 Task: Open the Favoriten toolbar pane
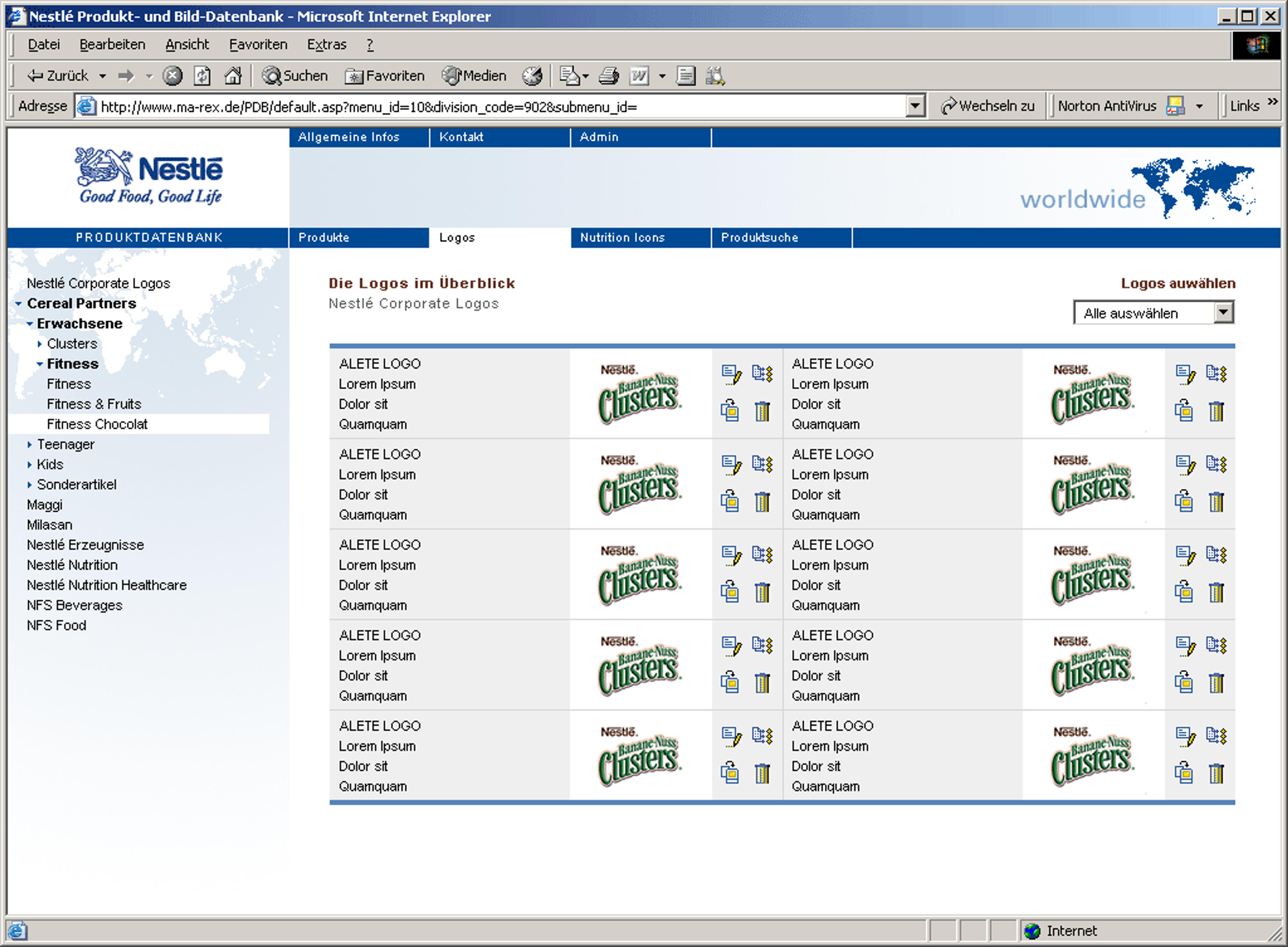point(385,76)
